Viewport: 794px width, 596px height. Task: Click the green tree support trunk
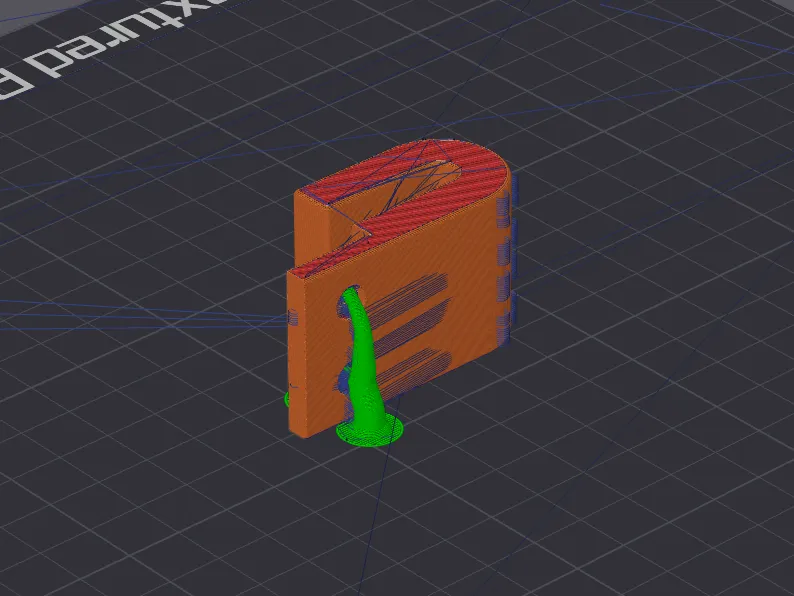363,359
